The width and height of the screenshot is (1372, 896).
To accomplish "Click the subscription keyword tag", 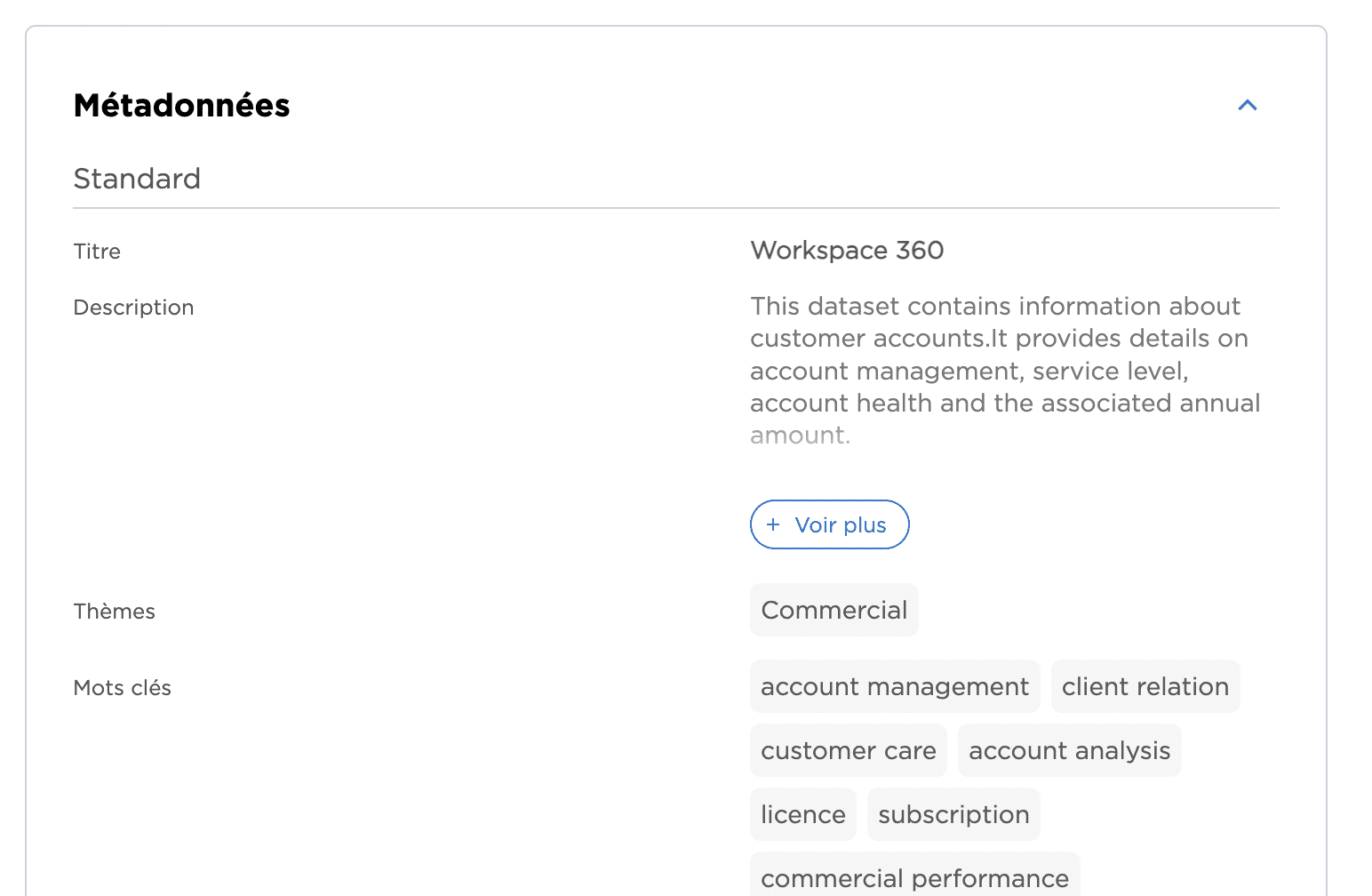I will tap(953, 814).
